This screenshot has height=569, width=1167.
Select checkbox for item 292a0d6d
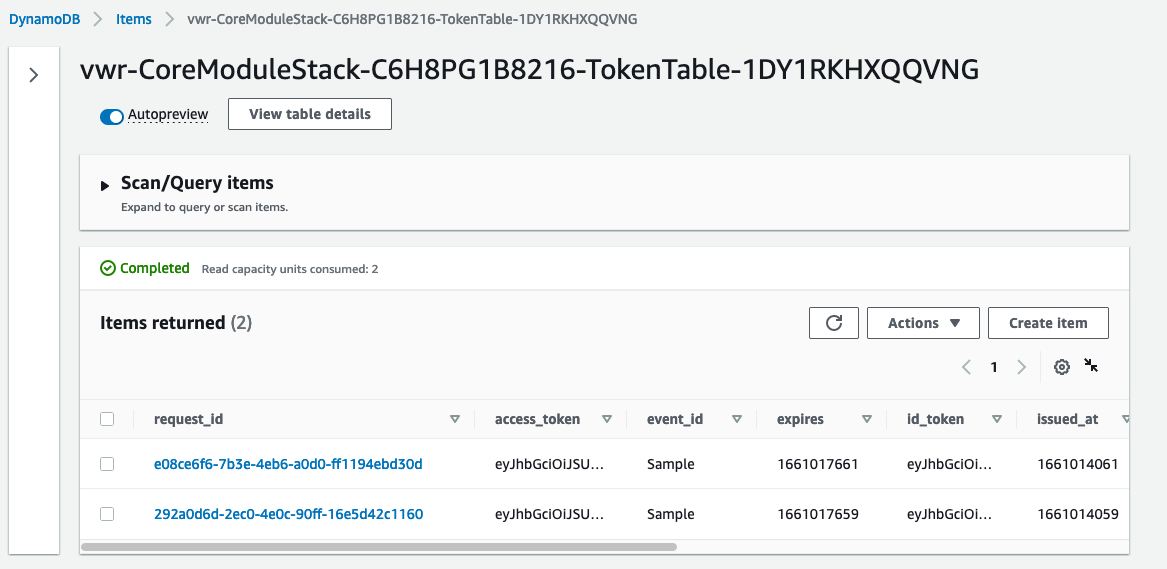[107, 514]
